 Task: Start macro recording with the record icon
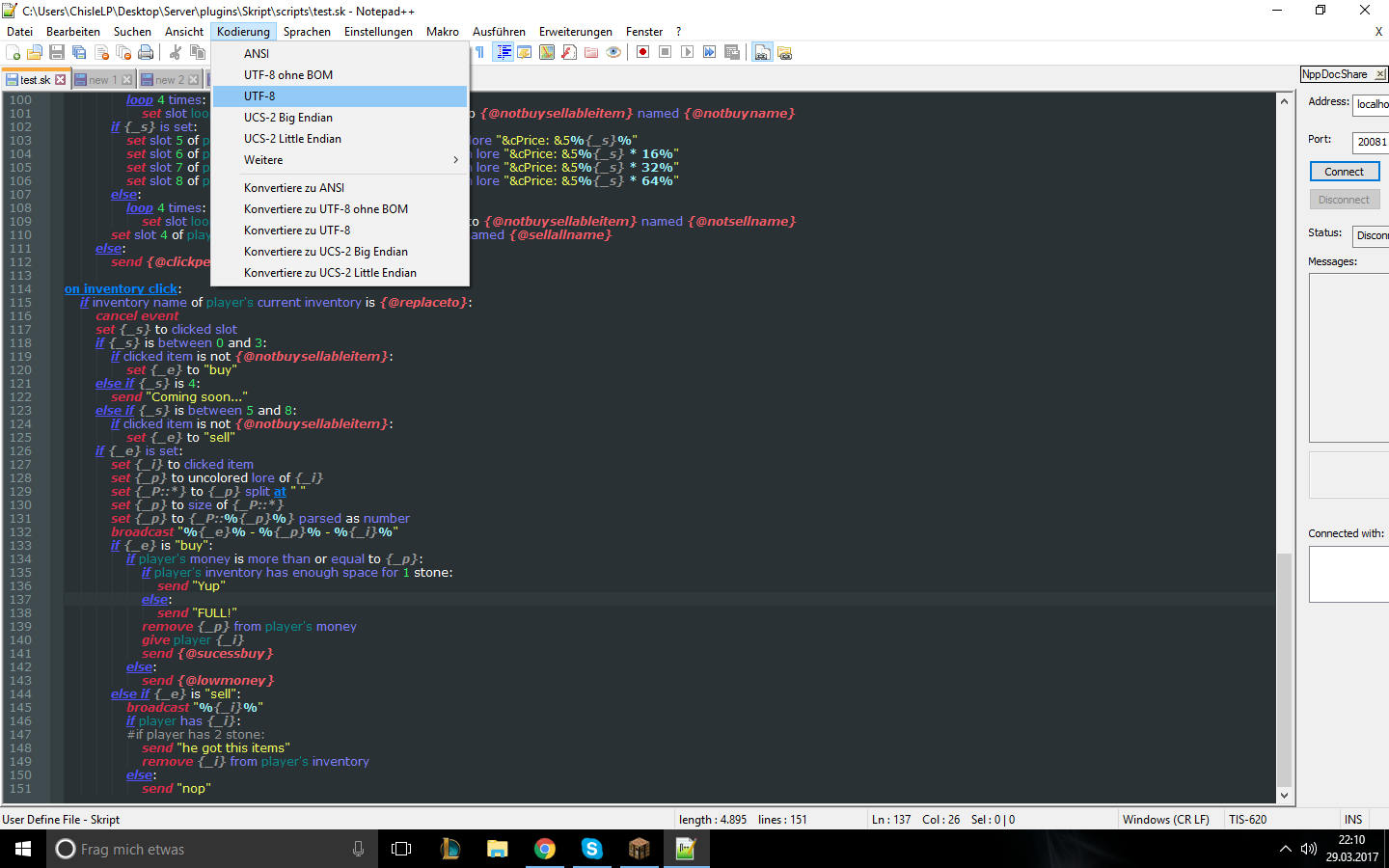643,53
